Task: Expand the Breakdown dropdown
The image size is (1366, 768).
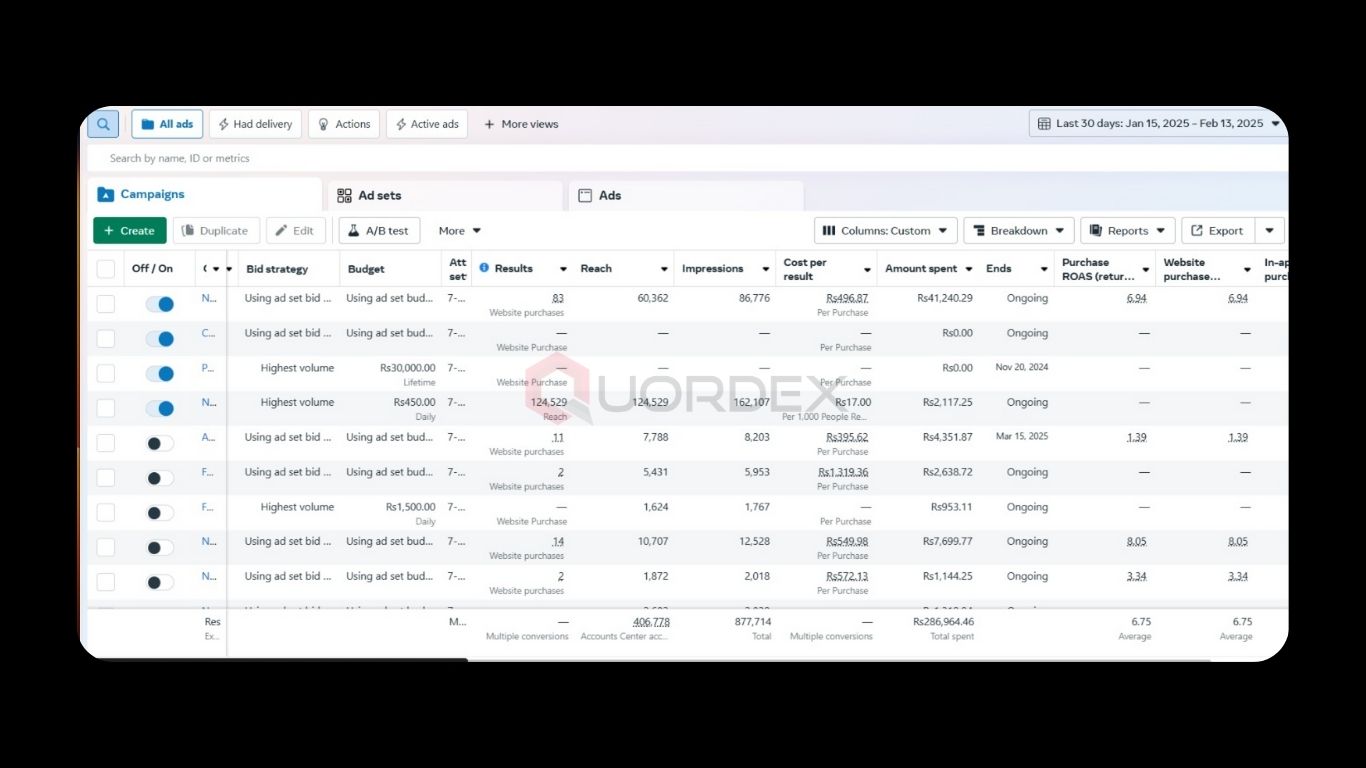Action: 1018,231
